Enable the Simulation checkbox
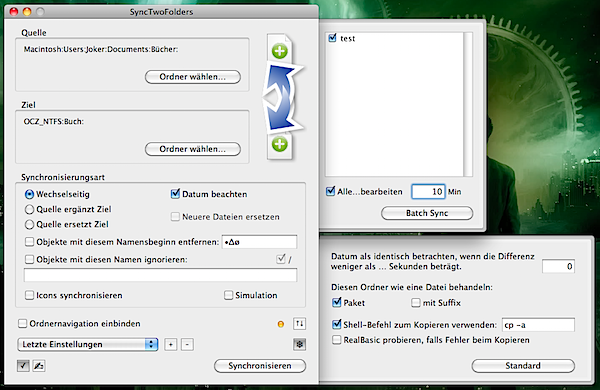This screenshot has height=390, width=600. coord(228,295)
